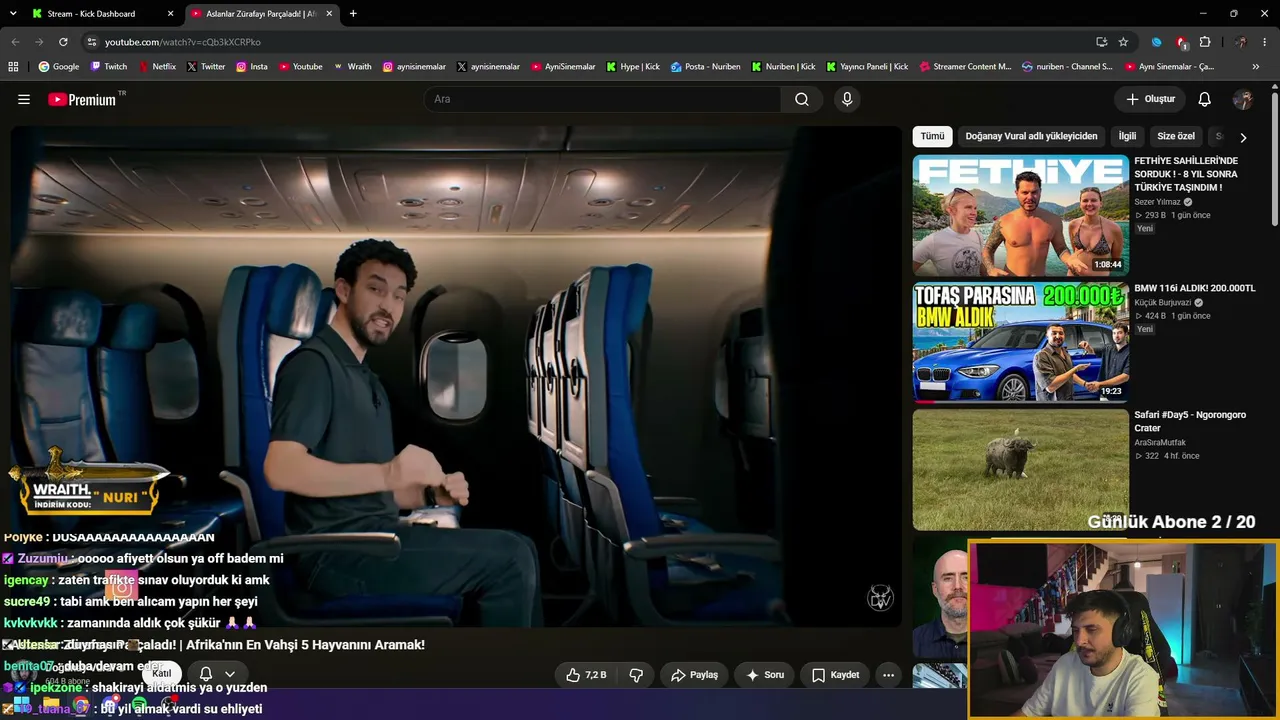Open FETHİYE SAHİLLERİ'NDE SORDUK video title

click(1186, 174)
